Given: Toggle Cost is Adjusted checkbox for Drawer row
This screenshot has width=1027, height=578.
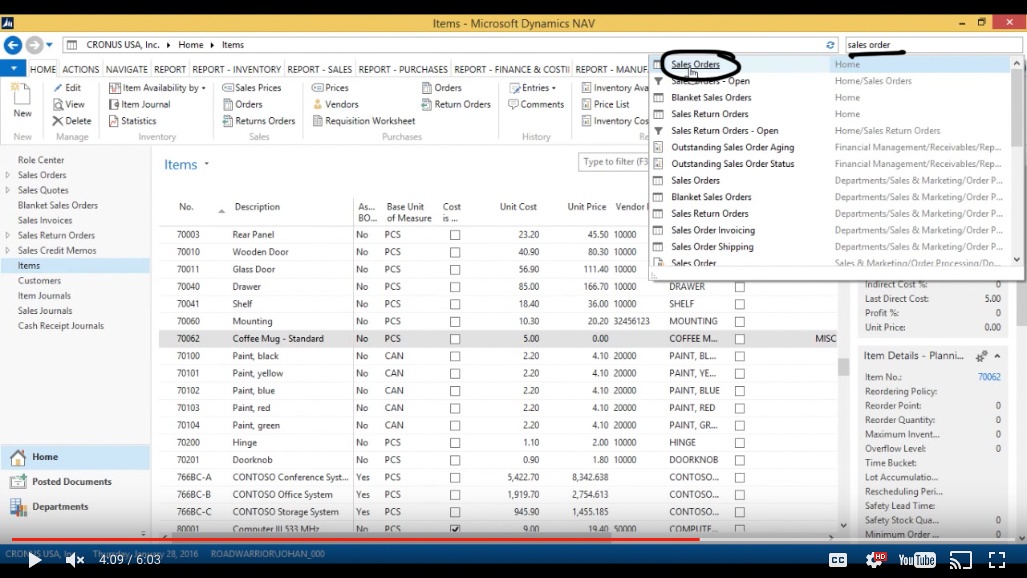Looking at the screenshot, I should point(455,287).
